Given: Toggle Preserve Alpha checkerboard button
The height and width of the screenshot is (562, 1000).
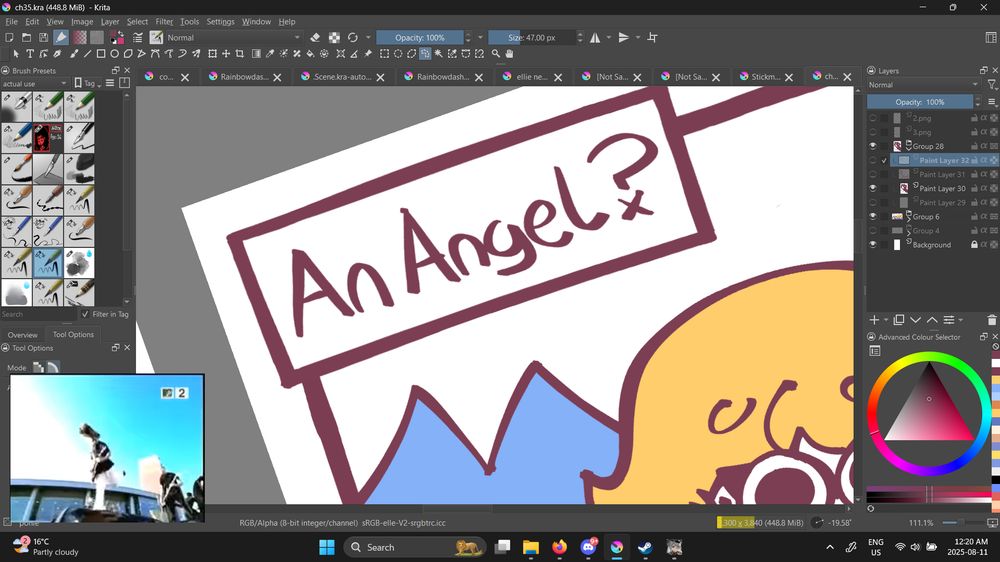Looking at the screenshot, I should (x=334, y=38).
